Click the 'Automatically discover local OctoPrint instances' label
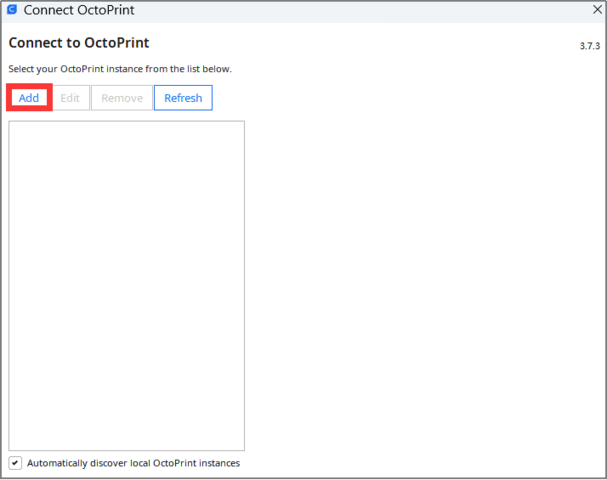The image size is (607, 480). [x=133, y=463]
